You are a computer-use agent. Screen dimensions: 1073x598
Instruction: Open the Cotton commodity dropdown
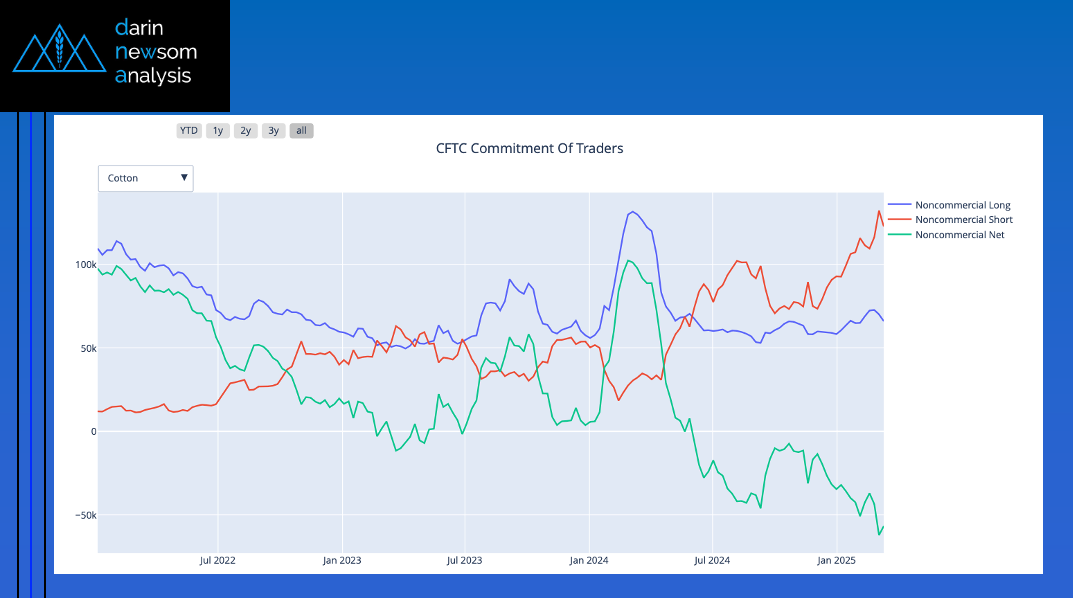[145, 178]
